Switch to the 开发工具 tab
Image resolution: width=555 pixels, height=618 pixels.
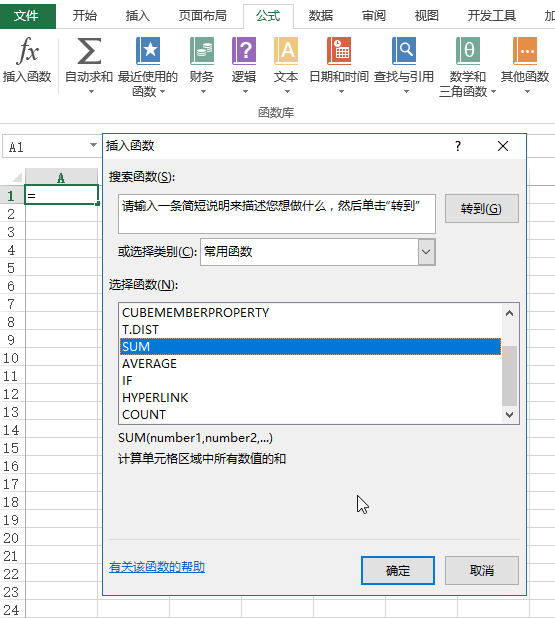(x=492, y=16)
